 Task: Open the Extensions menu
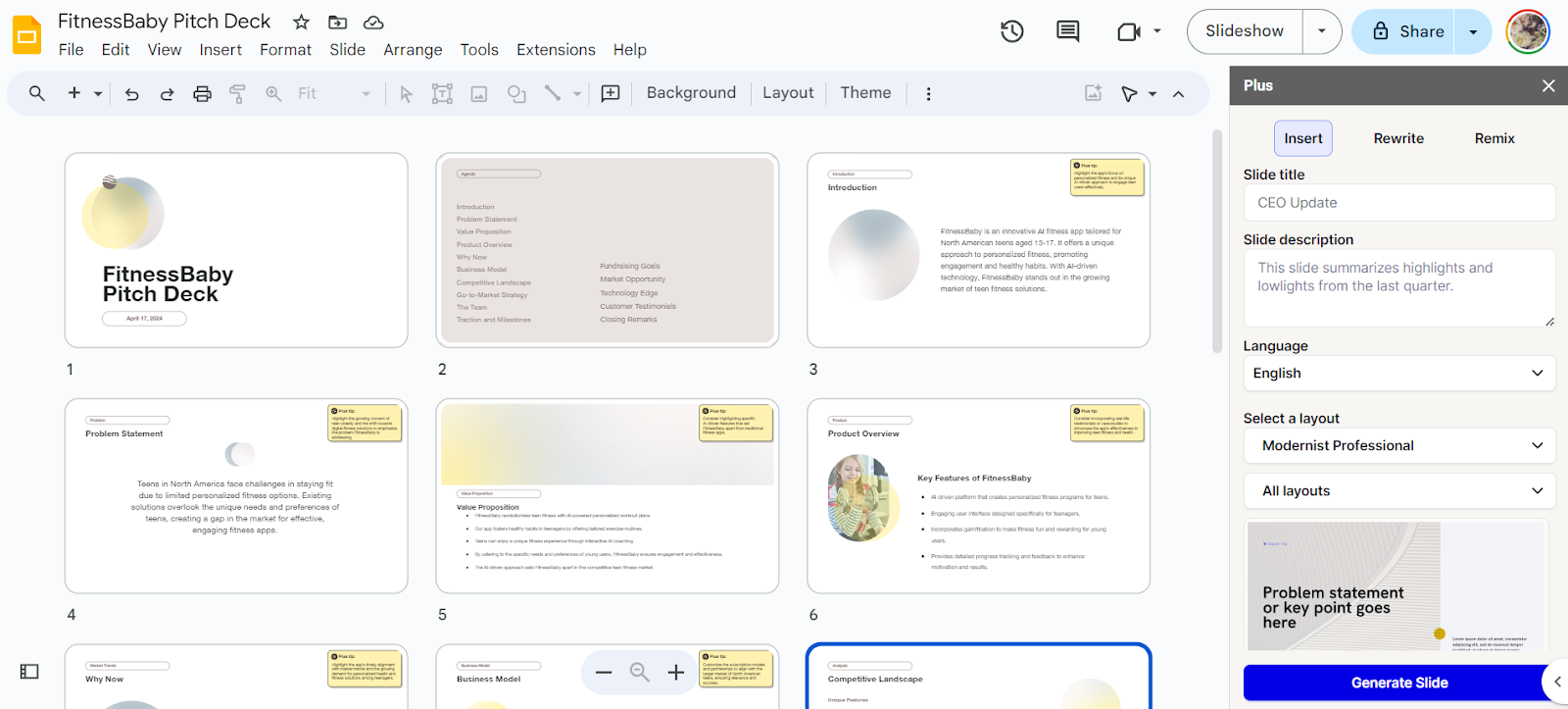click(556, 50)
